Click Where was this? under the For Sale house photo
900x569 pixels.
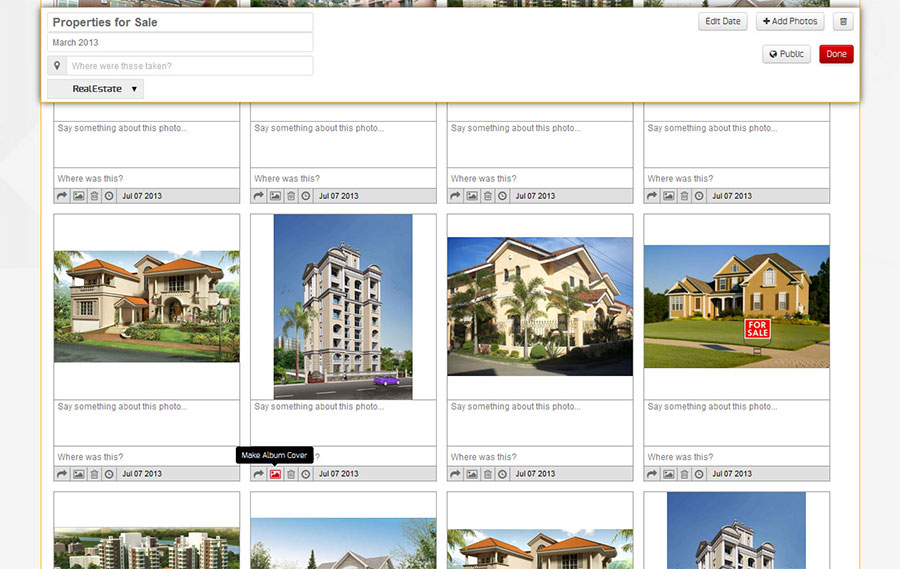[x=736, y=456]
